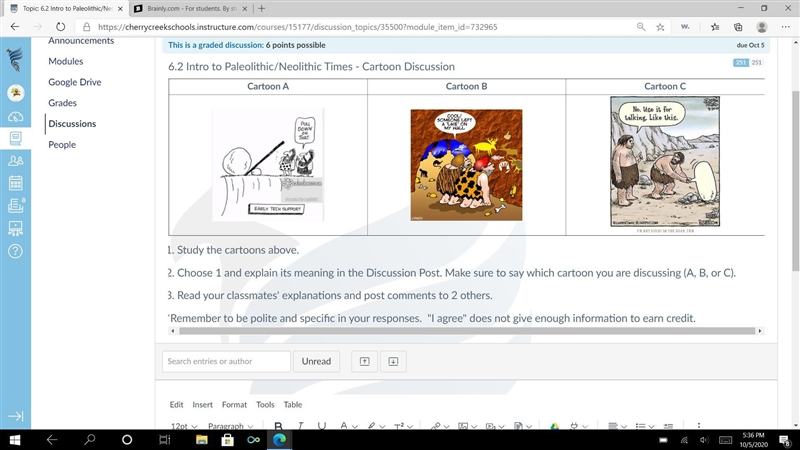The height and width of the screenshot is (450, 800).
Task: Open the Paragraph style dropdown
Action: [231, 426]
